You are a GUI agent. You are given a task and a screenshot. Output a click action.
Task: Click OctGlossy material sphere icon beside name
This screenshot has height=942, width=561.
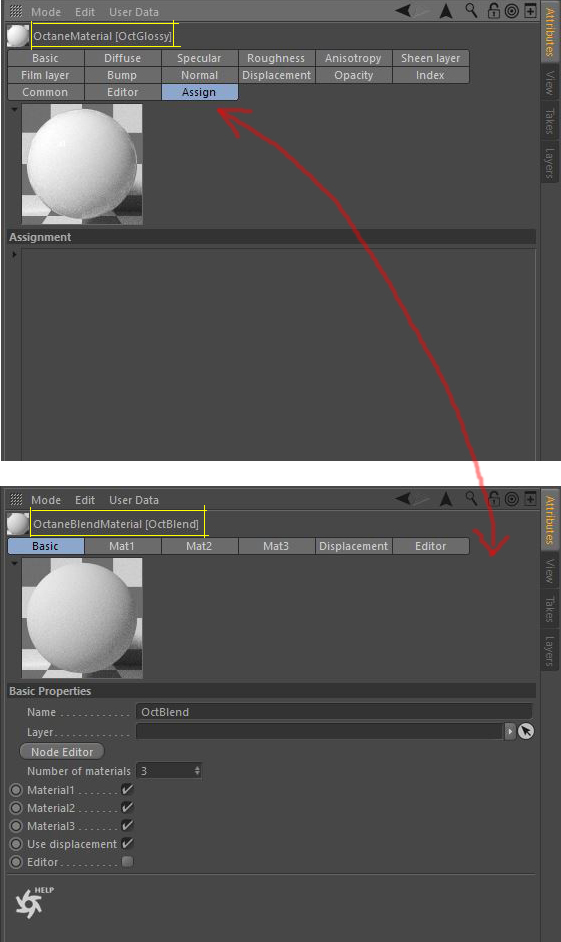pos(17,36)
